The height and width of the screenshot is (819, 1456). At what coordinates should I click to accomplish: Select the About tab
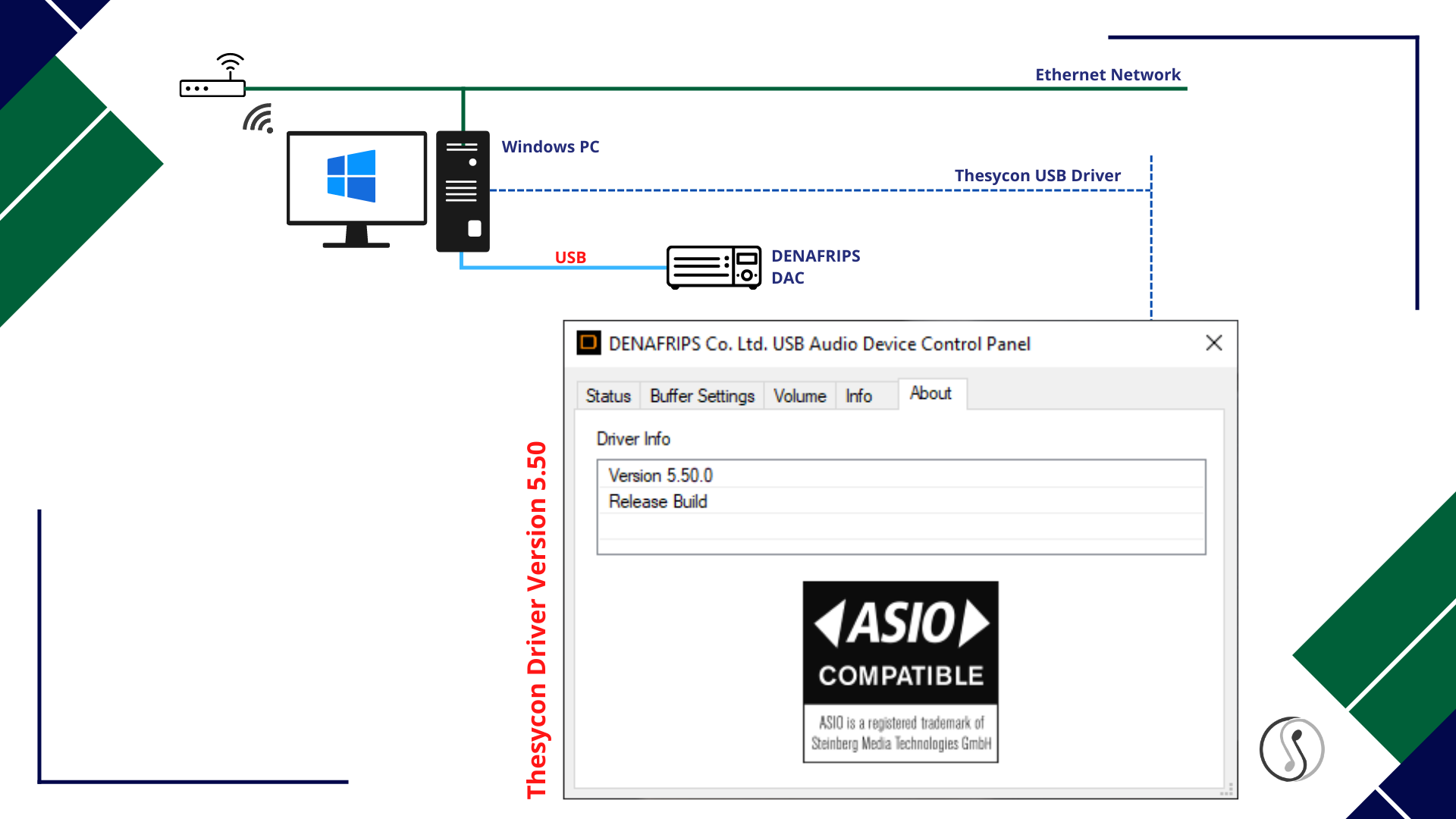[x=930, y=394]
